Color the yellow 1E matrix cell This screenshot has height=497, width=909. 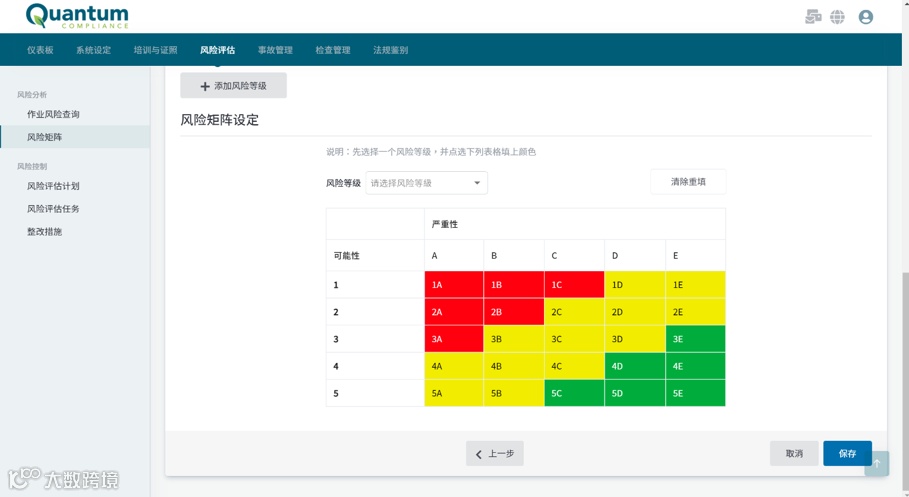point(695,285)
